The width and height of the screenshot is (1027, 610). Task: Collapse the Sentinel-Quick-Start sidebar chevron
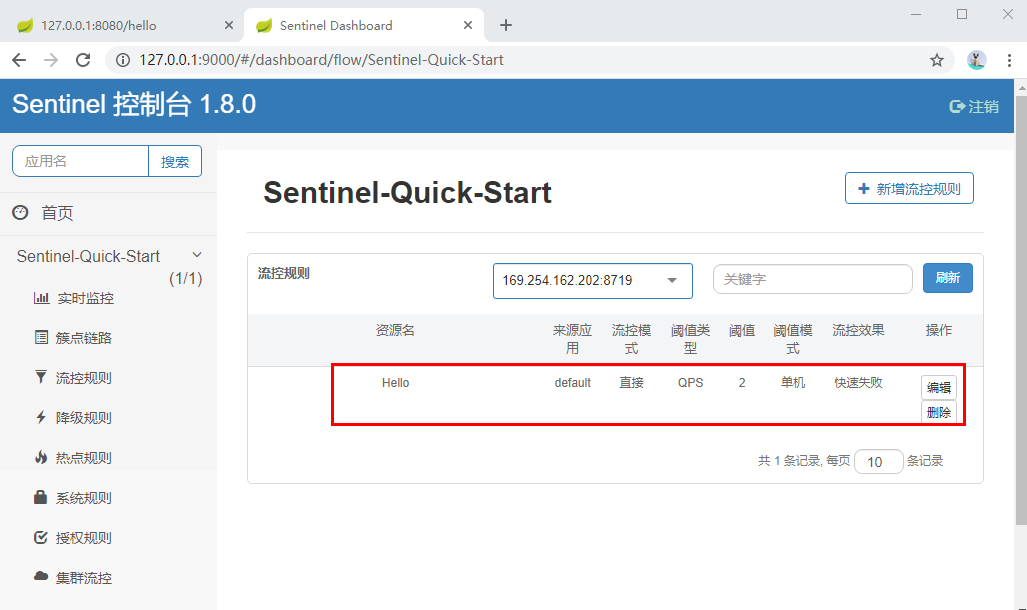[196, 255]
